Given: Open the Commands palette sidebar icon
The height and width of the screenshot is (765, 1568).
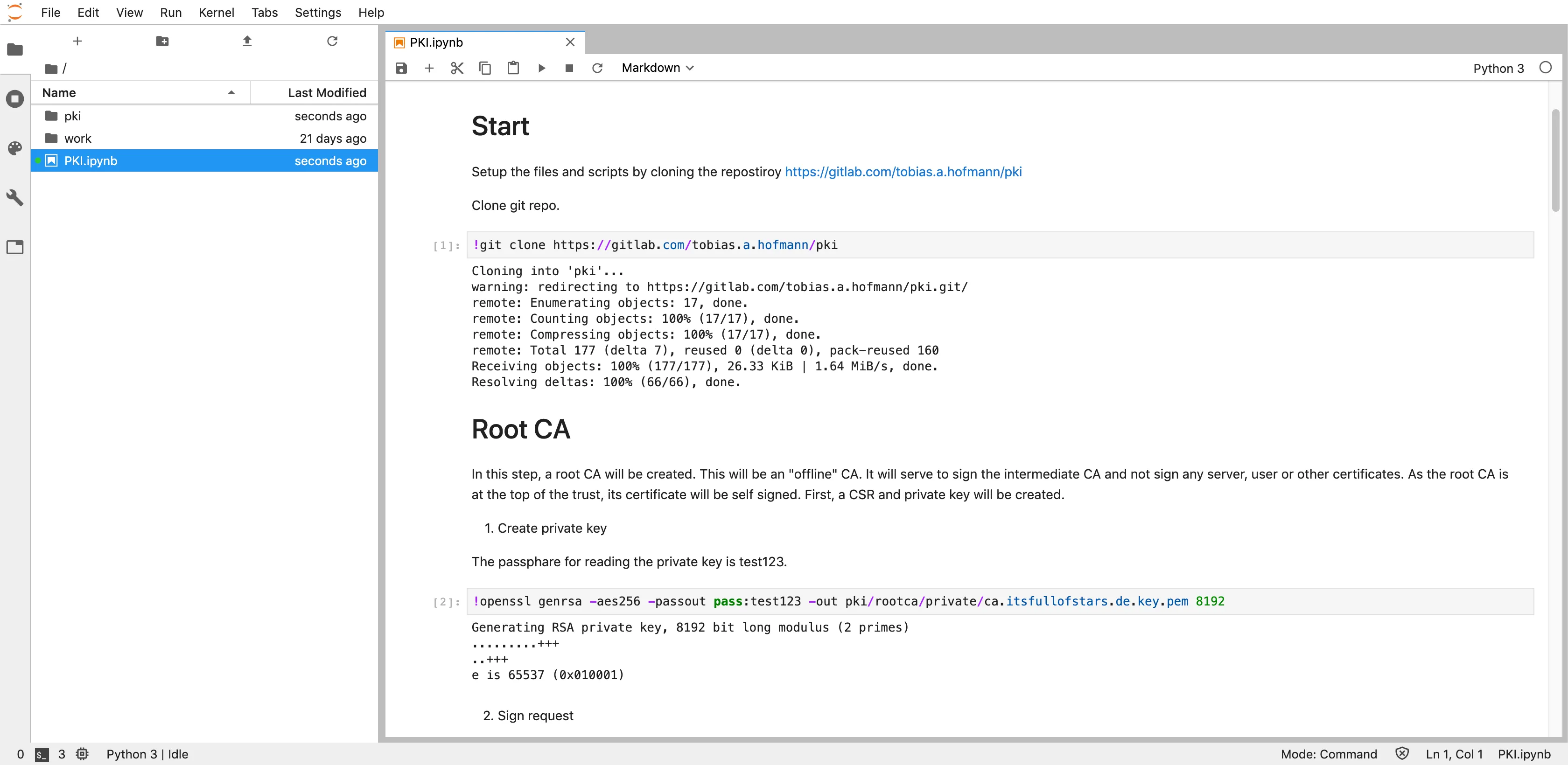Looking at the screenshot, I should (x=14, y=148).
